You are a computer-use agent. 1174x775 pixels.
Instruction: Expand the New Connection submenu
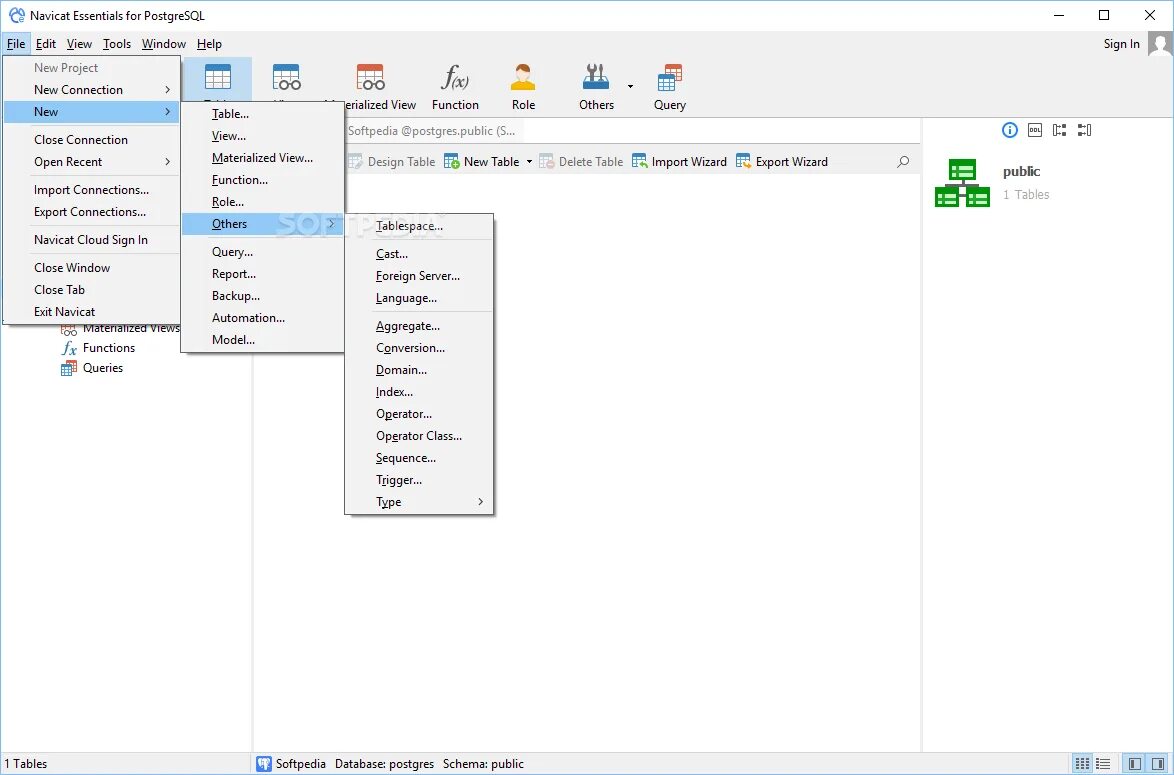click(x=91, y=90)
